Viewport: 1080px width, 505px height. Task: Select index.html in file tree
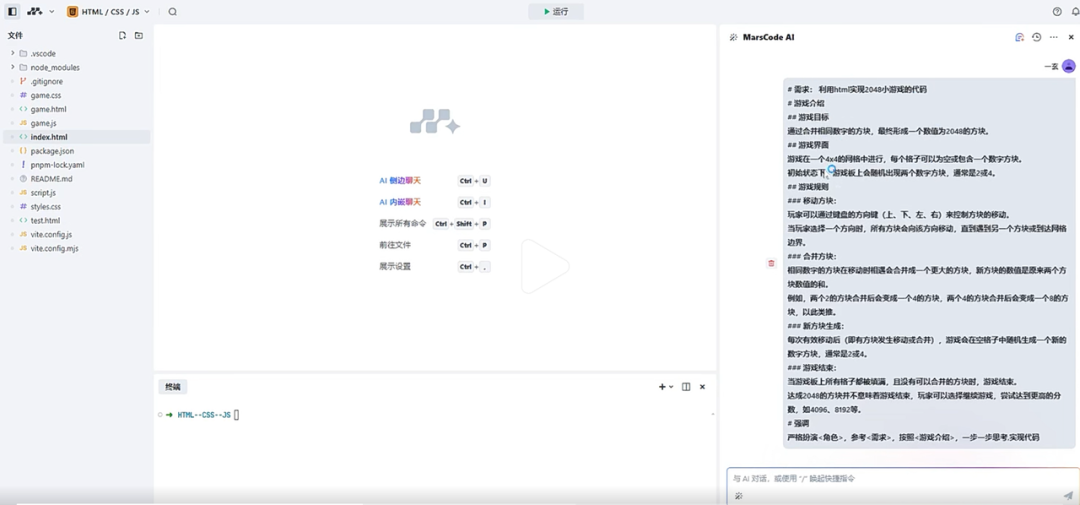76,136
